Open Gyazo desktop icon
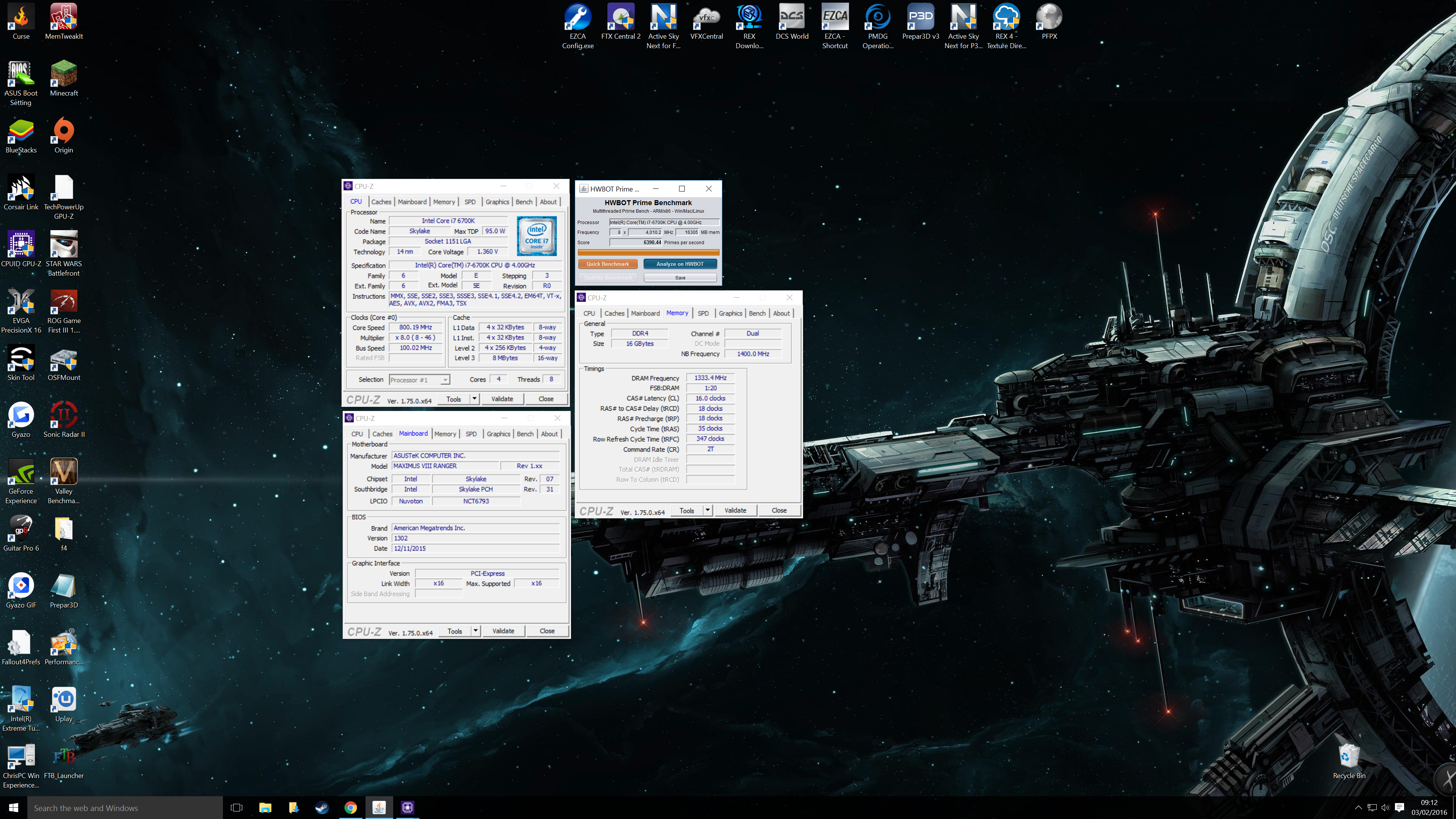The height and width of the screenshot is (819, 1456). point(21,420)
